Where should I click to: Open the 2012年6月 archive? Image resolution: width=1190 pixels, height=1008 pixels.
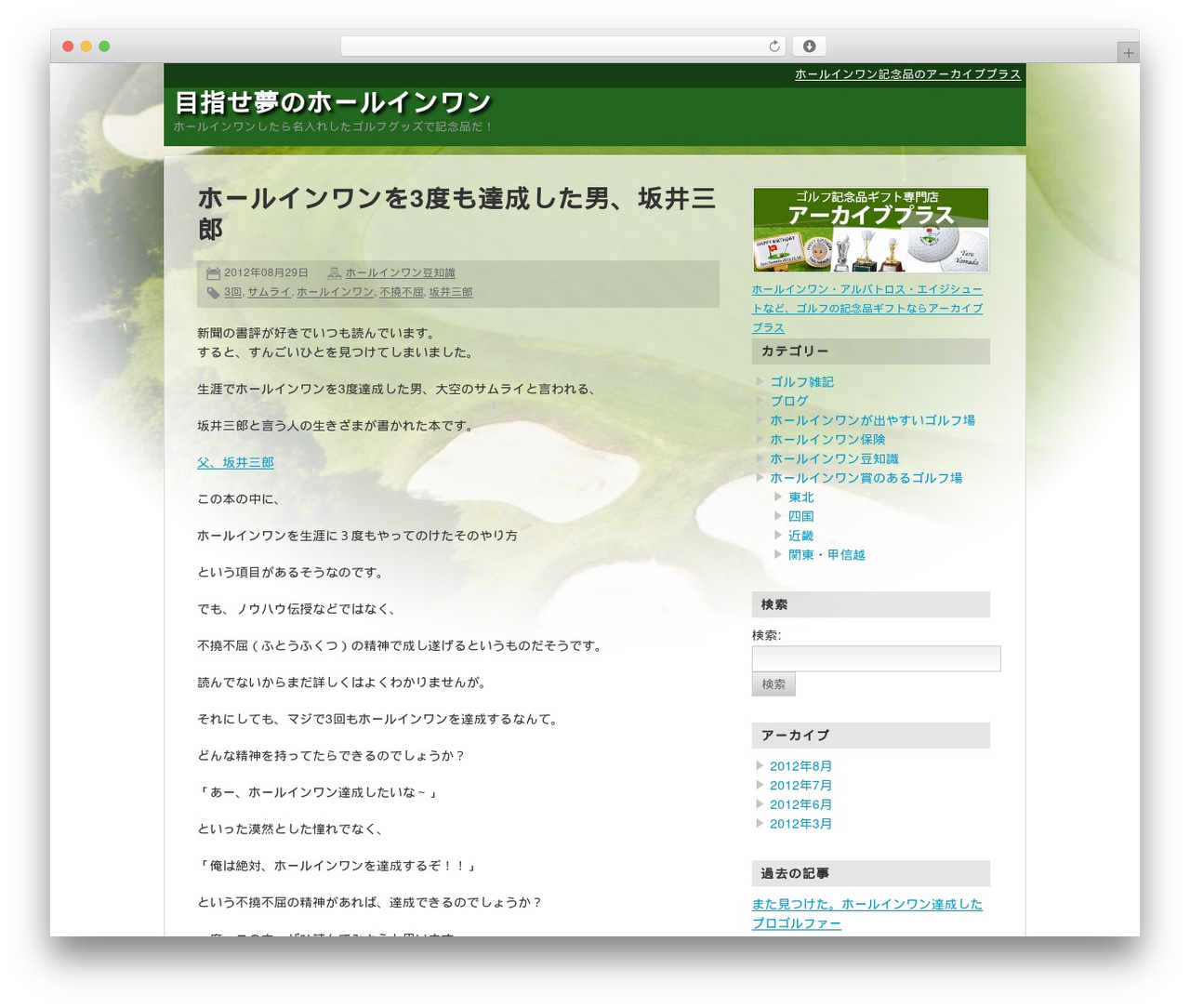click(800, 804)
